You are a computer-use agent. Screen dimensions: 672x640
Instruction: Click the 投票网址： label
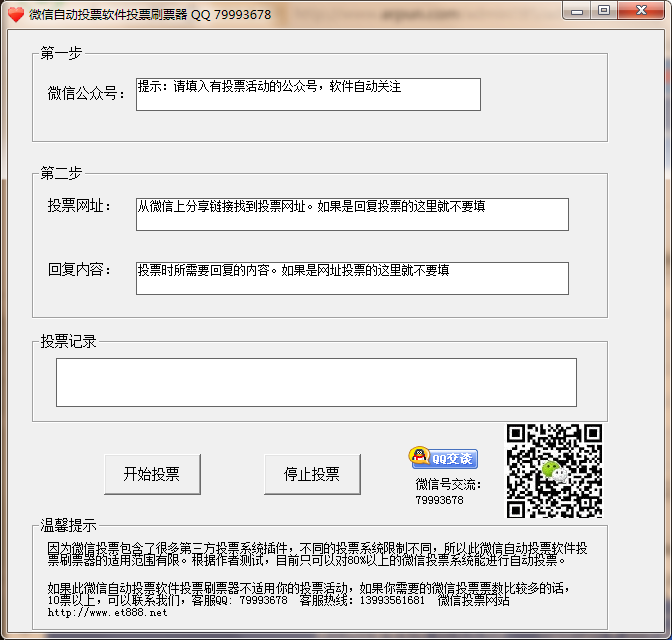[79, 205]
